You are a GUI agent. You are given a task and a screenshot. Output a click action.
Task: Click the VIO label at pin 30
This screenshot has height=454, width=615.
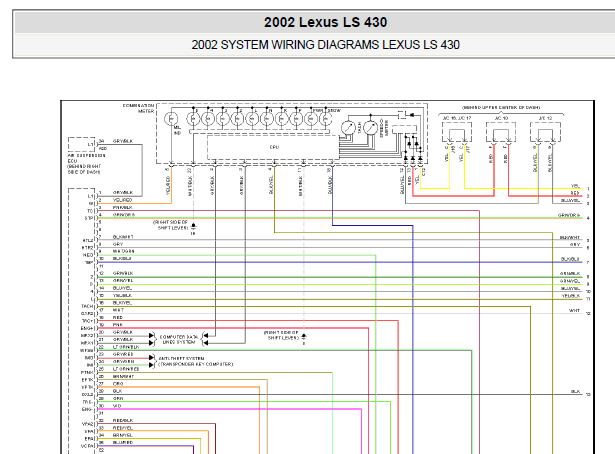click(x=117, y=406)
